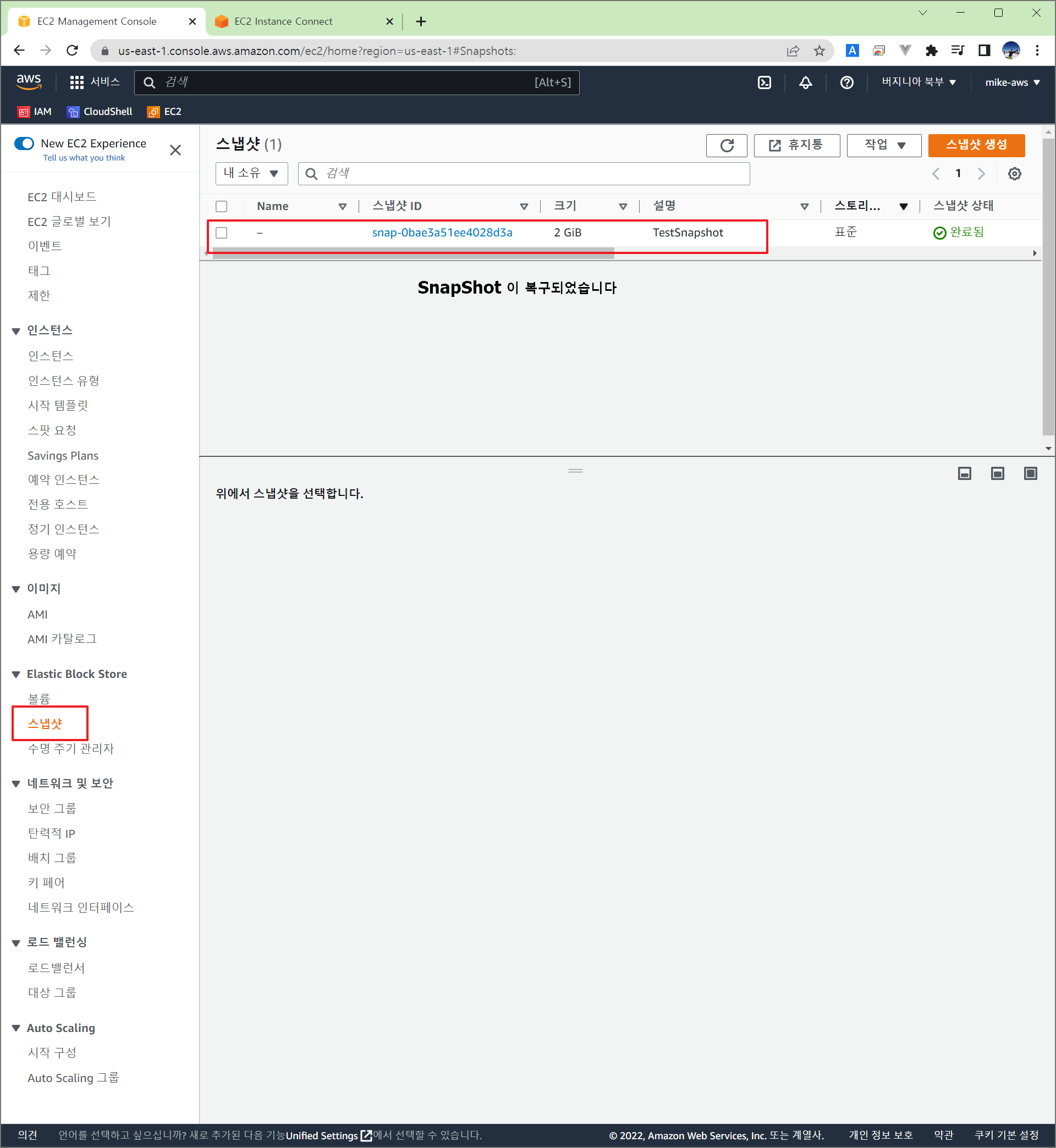Collapse the 로드 밸런싱 section
1056x1148 pixels.
(16, 943)
